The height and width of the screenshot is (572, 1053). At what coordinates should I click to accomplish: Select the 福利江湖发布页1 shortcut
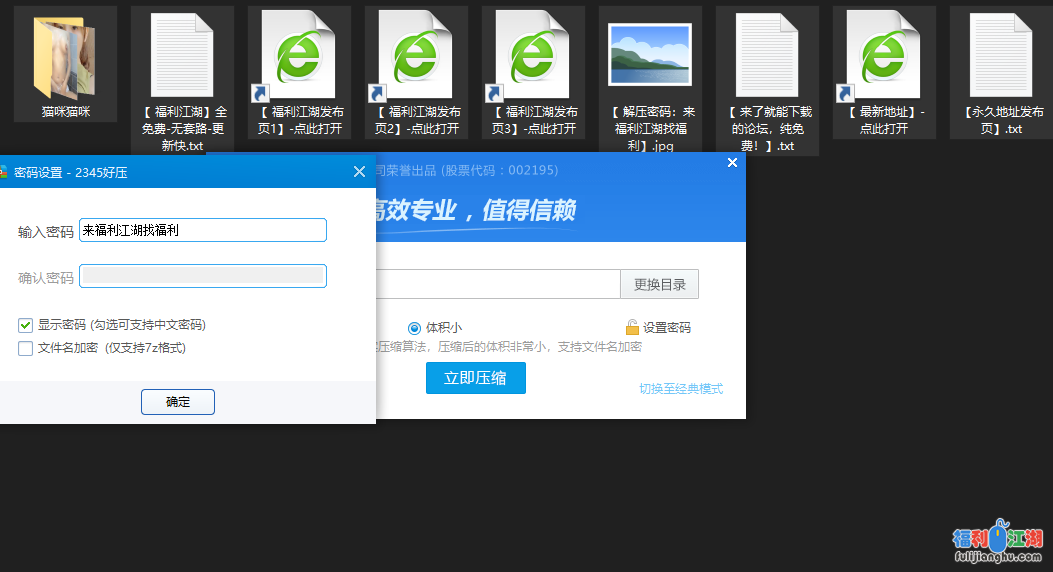[x=299, y=55]
